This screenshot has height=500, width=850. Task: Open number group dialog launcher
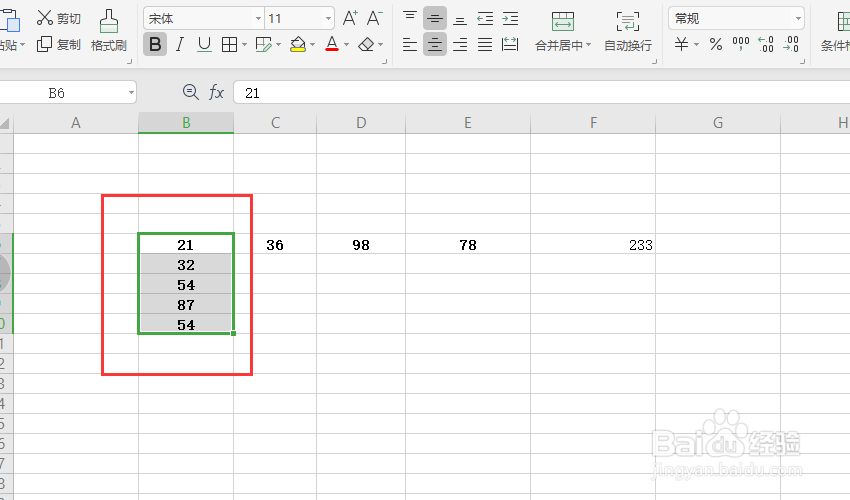(802, 61)
